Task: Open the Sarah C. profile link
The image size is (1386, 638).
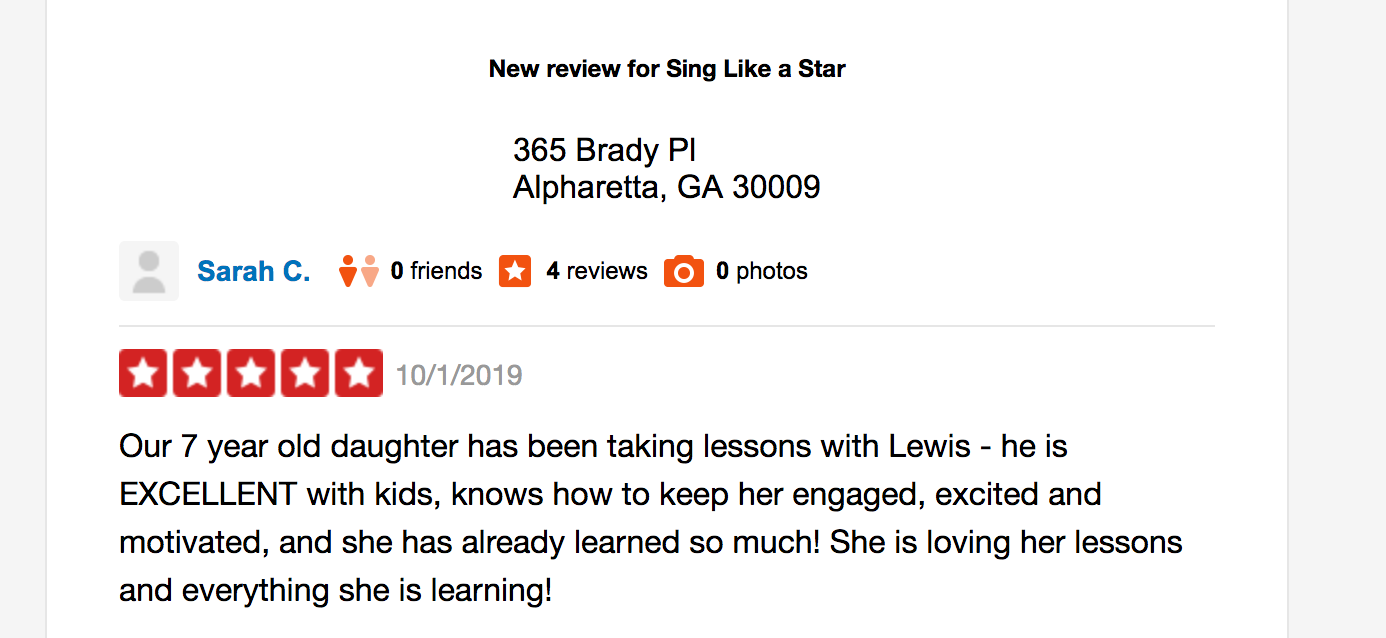Action: (254, 271)
